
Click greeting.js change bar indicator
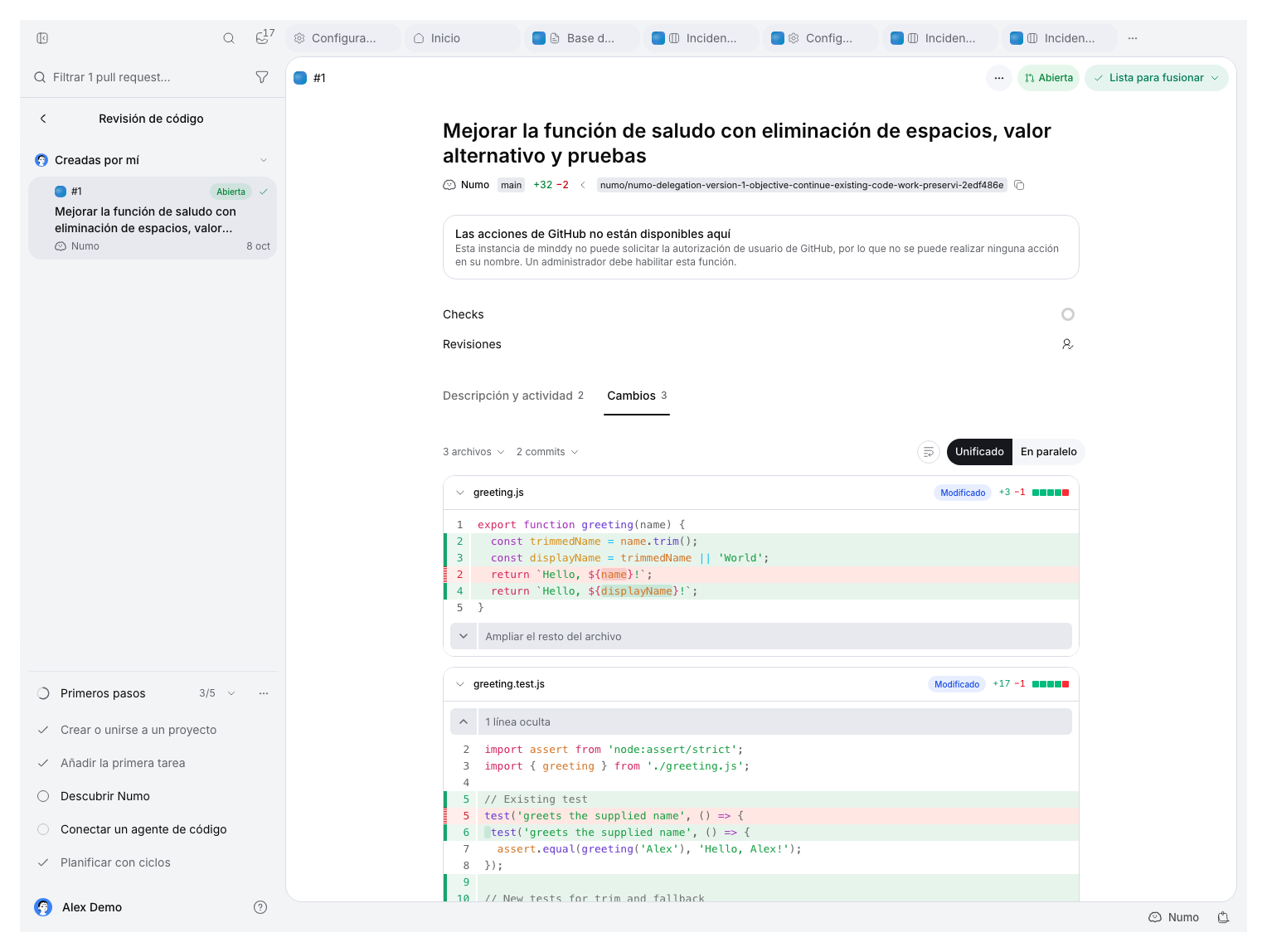[1051, 493]
